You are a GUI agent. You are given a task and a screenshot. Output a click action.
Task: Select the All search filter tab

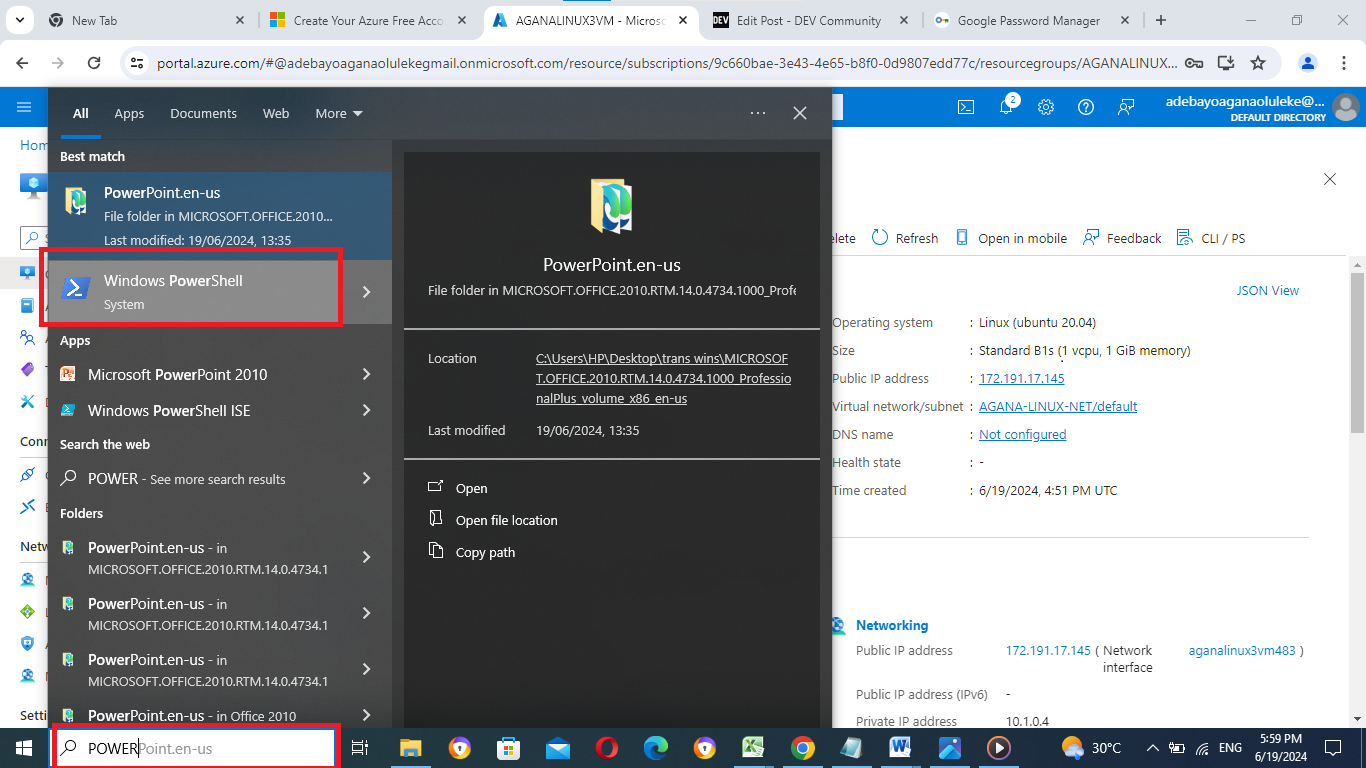pos(81,113)
